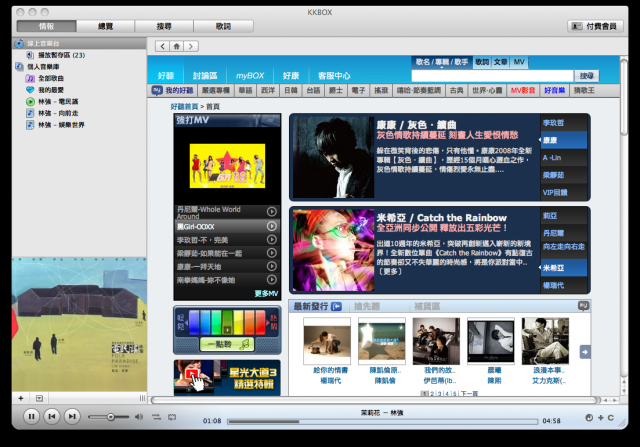Open the myBOX nav tab
Screen dimensions: 640x447
coord(249,76)
